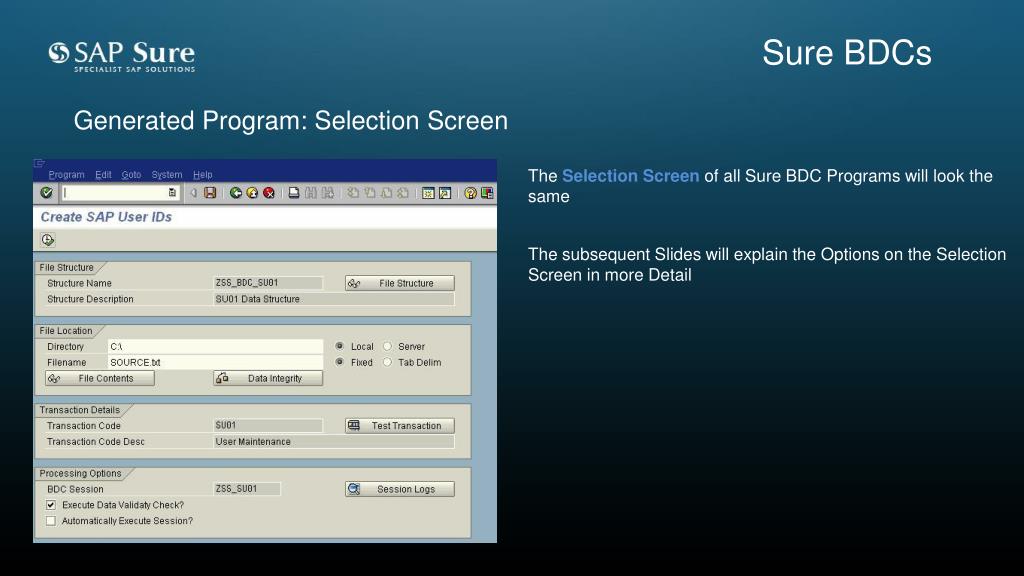Click the Save diskette icon
This screenshot has width=1024, height=576.
210,193
